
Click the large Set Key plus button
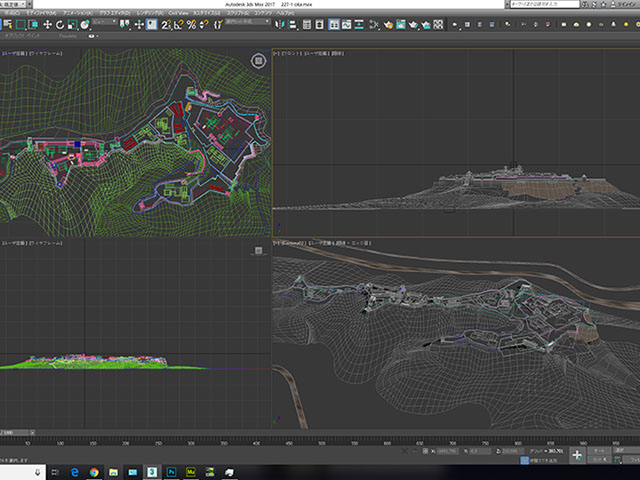click(x=577, y=455)
